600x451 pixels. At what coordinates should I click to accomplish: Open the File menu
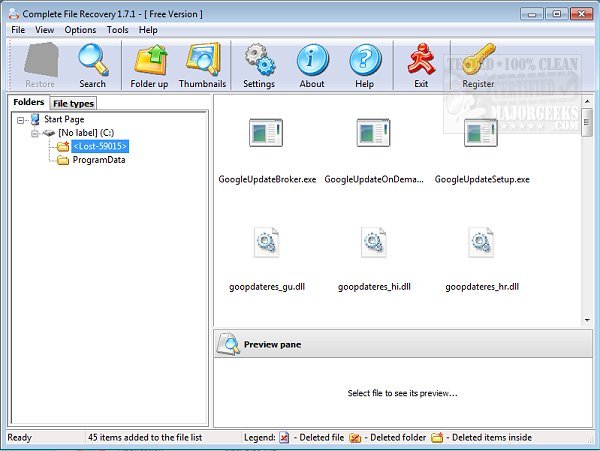18,30
